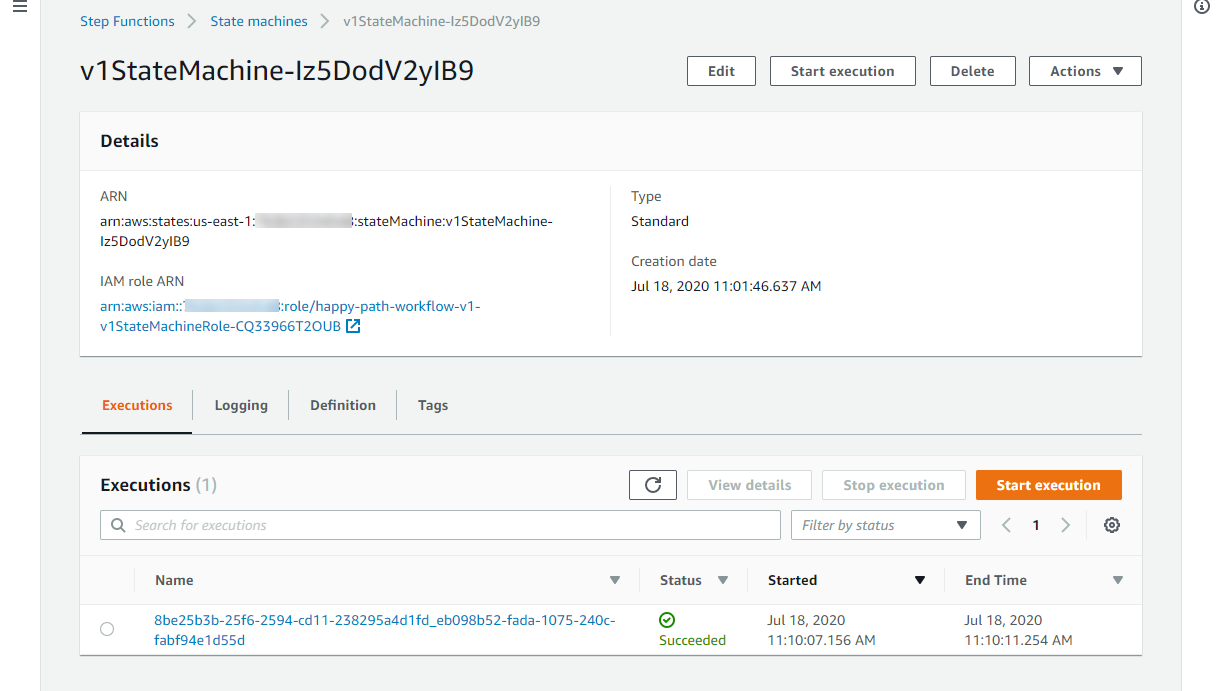Select the execution row radio button

107,629
